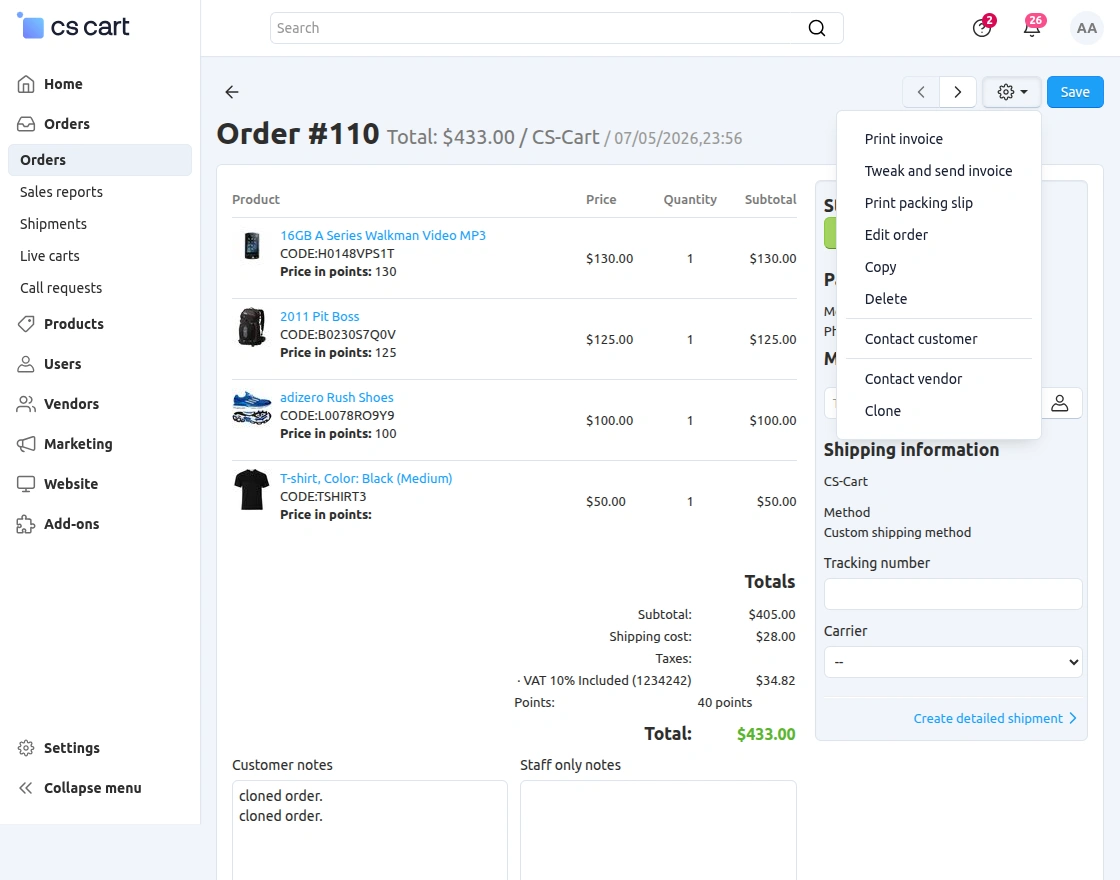
Task: Open the 2011 Pit Boss product link
Action: (x=319, y=316)
